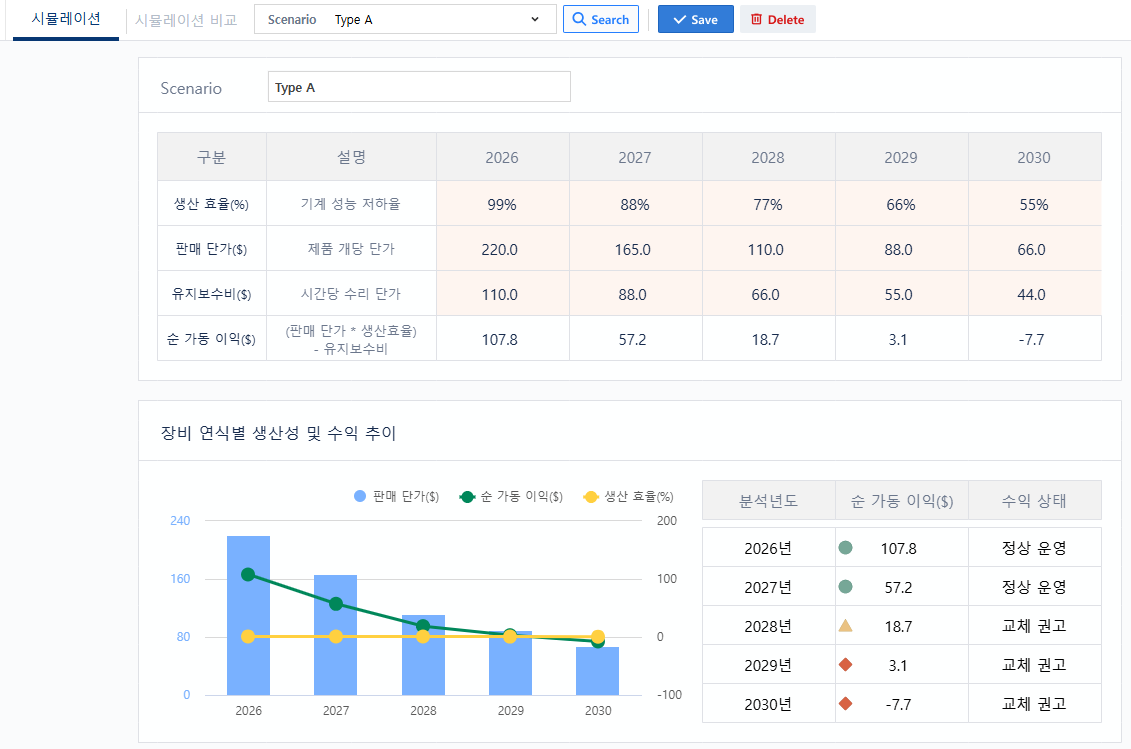Click the 2026 blue bar in chart
Image resolution: width=1131 pixels, height=749 pixels.
[248, 616]
